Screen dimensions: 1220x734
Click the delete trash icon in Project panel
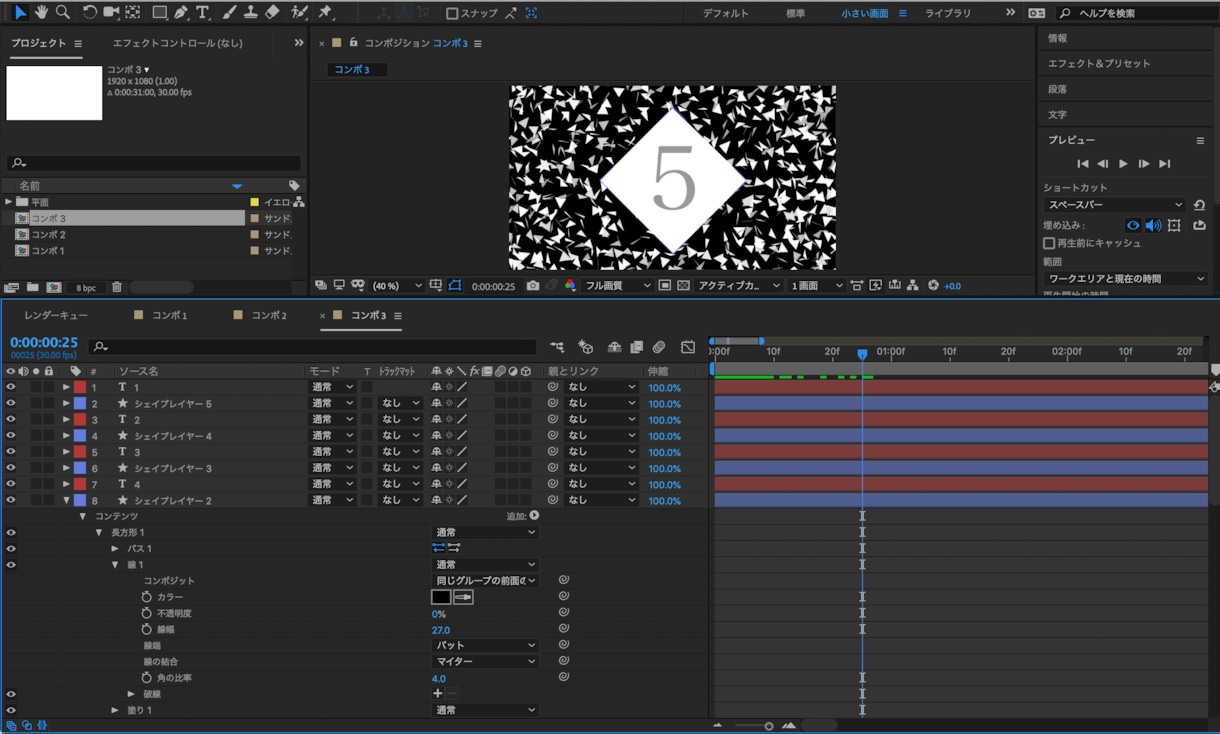(116, 288)
